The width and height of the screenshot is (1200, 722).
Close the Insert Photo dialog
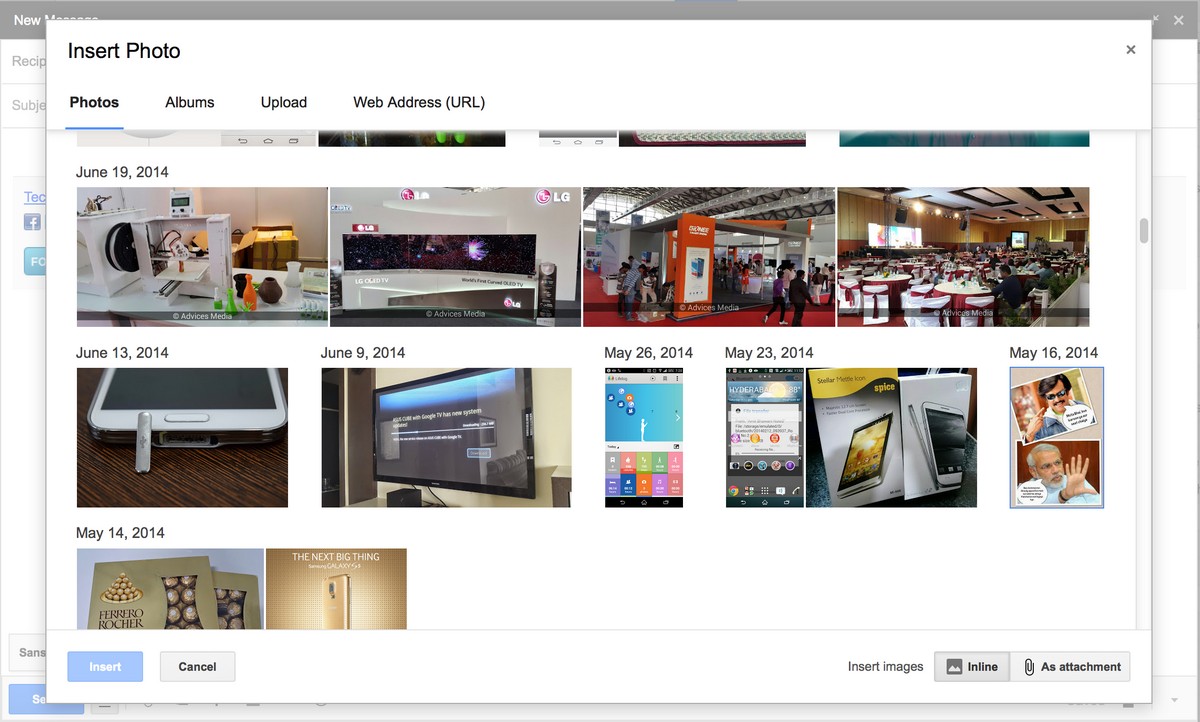click(1130, 50)
